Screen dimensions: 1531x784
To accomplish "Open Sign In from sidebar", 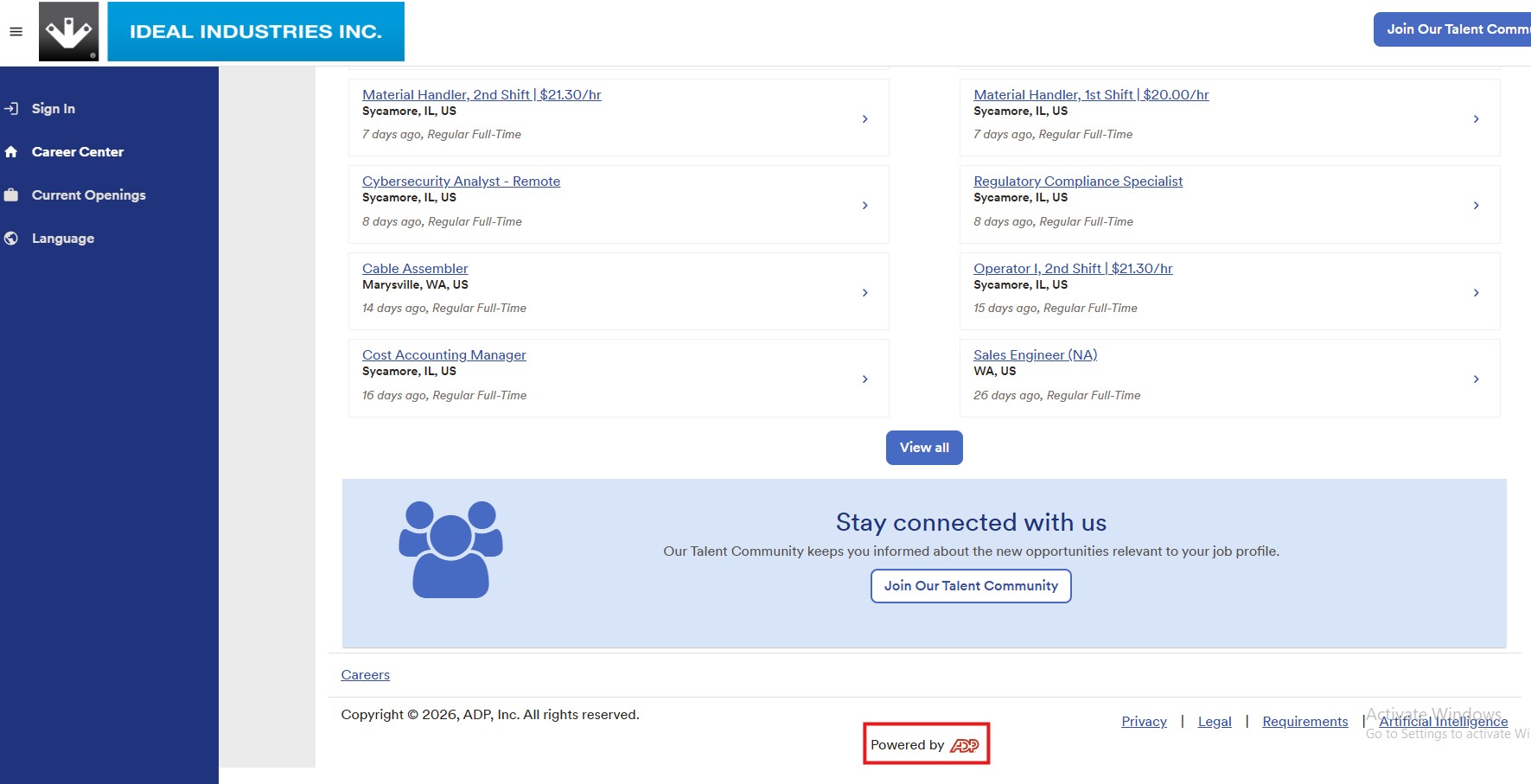I will click(x=54, y=108).
